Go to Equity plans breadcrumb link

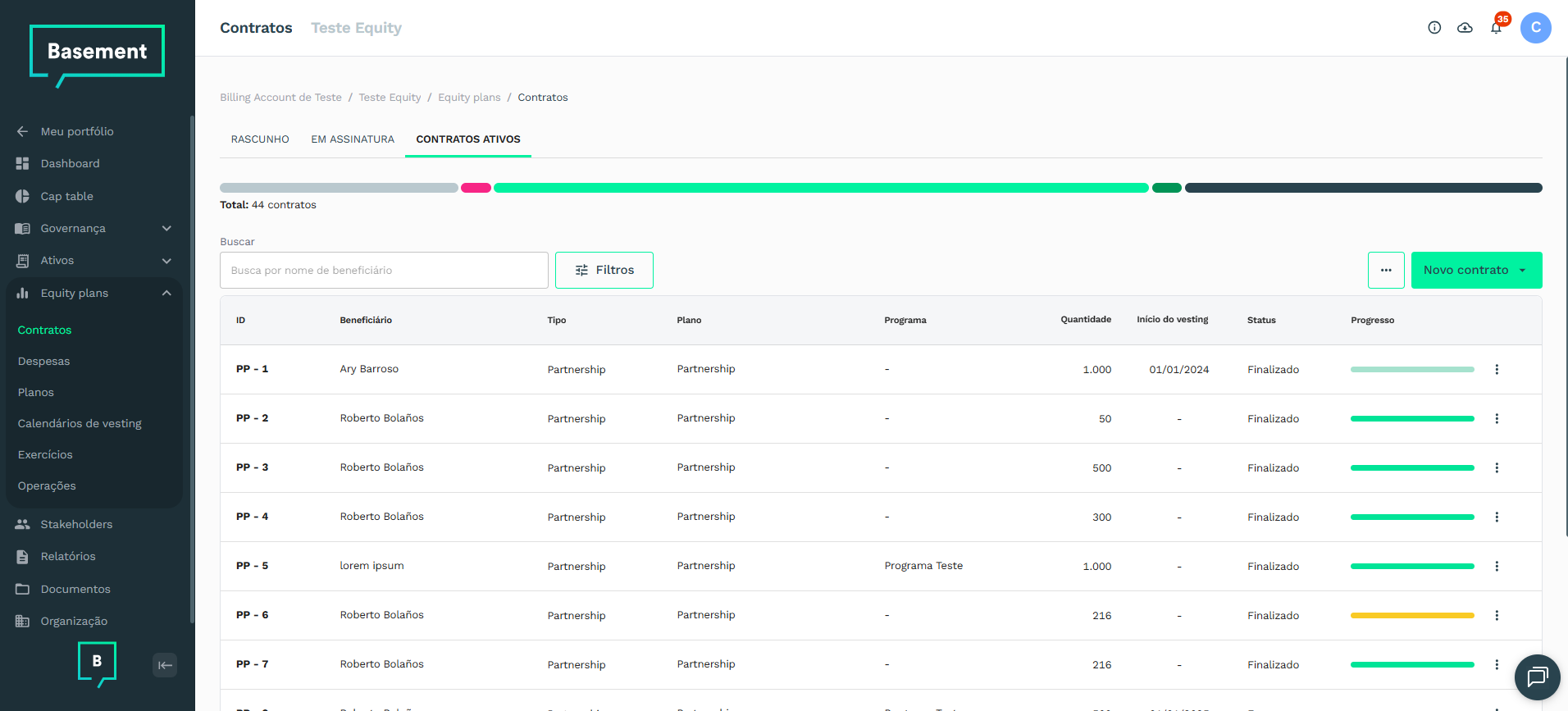click(469, 98)
